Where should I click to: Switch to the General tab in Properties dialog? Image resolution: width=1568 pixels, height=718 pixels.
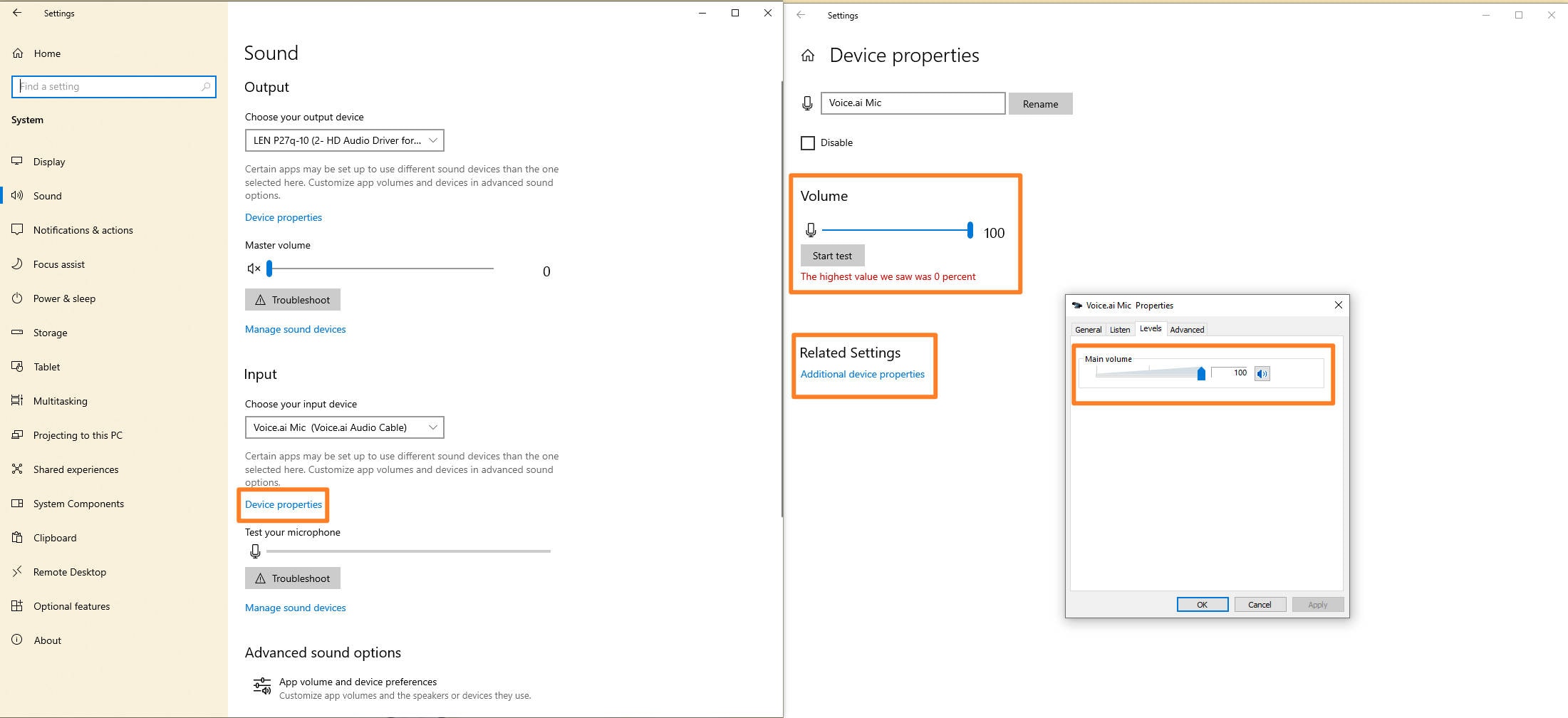coord(1088,330)
